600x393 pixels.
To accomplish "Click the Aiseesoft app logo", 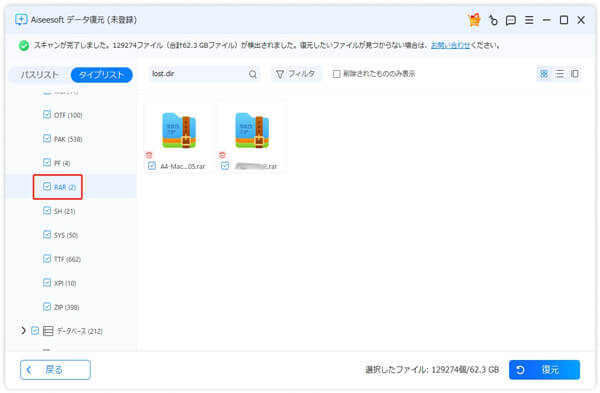I will (x=21, y=20).
